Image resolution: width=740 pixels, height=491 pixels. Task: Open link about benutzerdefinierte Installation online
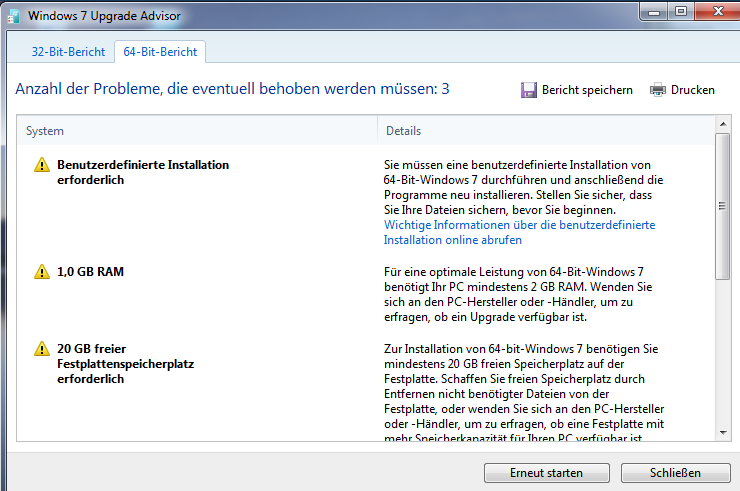click(519, 232)
